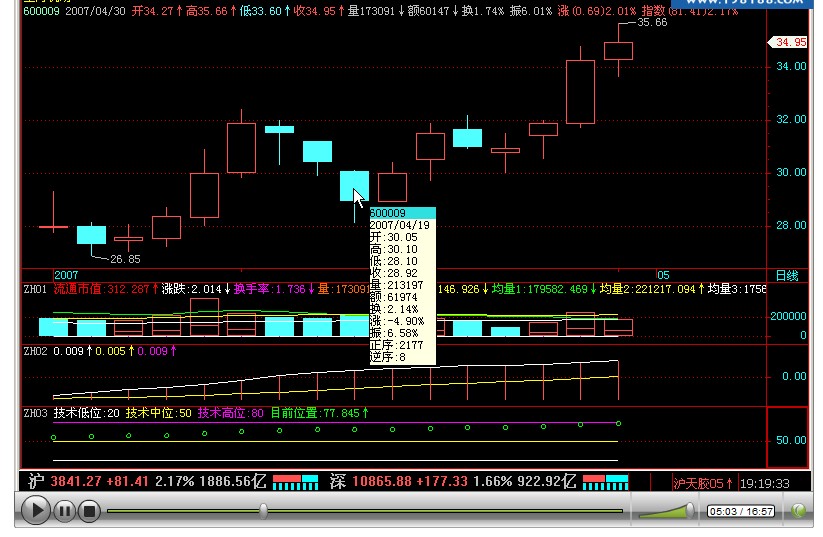This screenshot has width=823, height=537.
Task: Click the 深 Shenzhen index ticker in status bar
Action: click(337, 482)
